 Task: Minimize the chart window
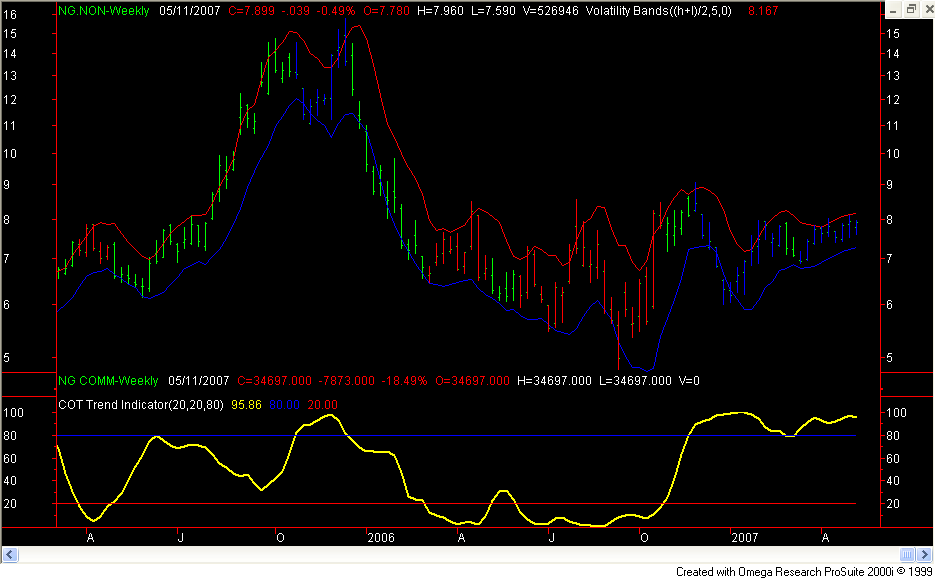click(x=893, y=10)
